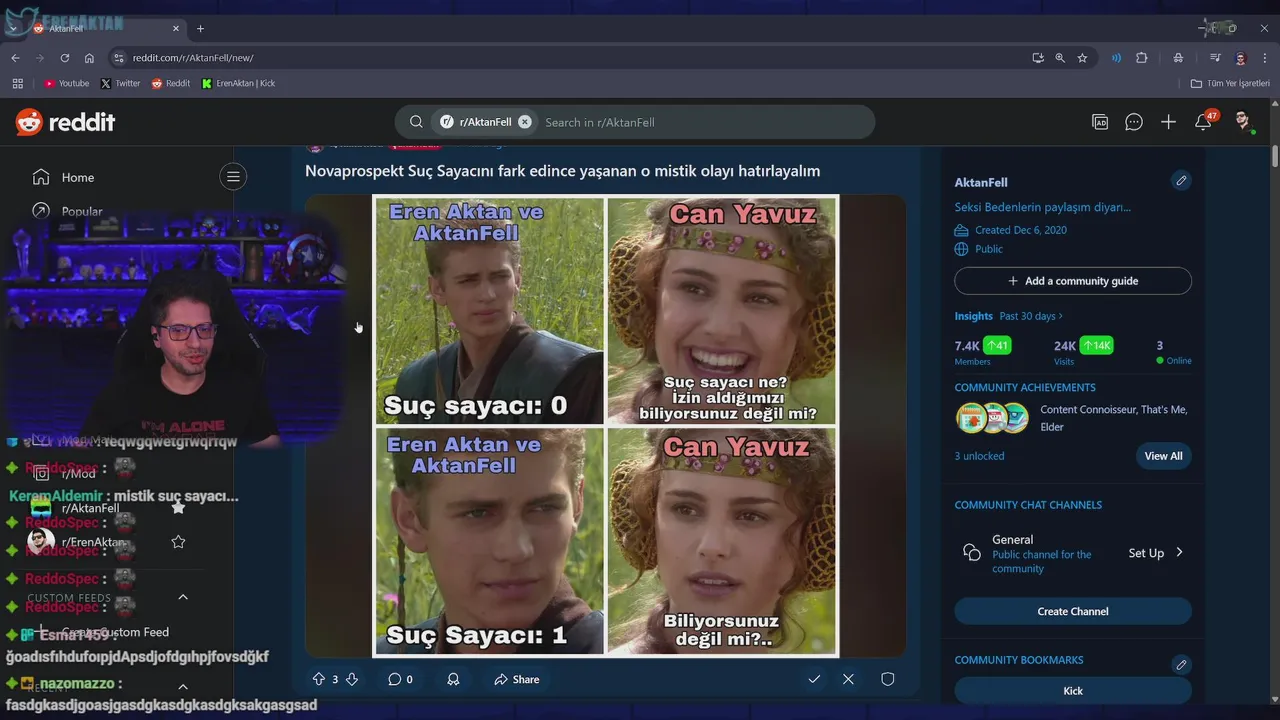Click the 24K Visits stat
The width and height of the screenshot is (1280, 720).
point(1083,351)
